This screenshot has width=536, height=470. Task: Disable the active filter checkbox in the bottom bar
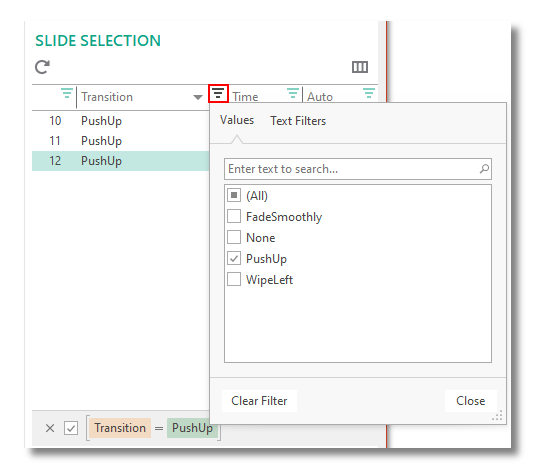pyautogui.click(x=71, y=428)
